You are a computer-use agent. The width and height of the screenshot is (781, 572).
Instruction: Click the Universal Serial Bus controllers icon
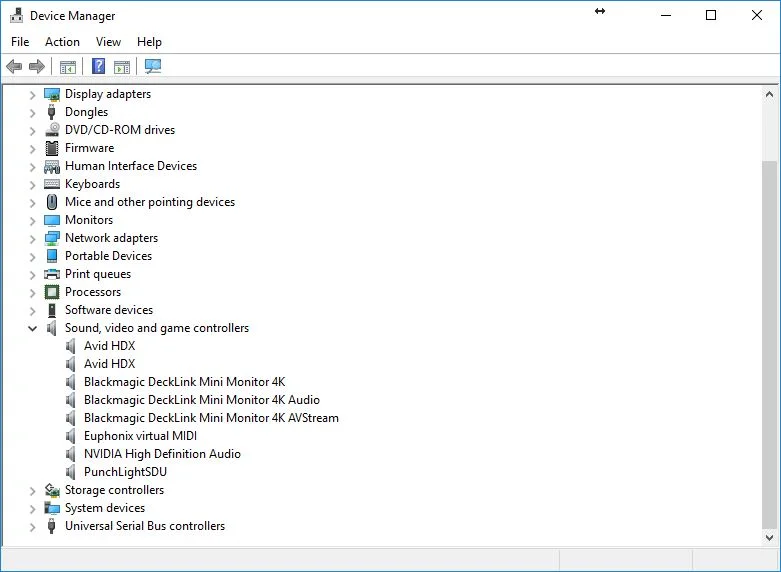[51, 526]
